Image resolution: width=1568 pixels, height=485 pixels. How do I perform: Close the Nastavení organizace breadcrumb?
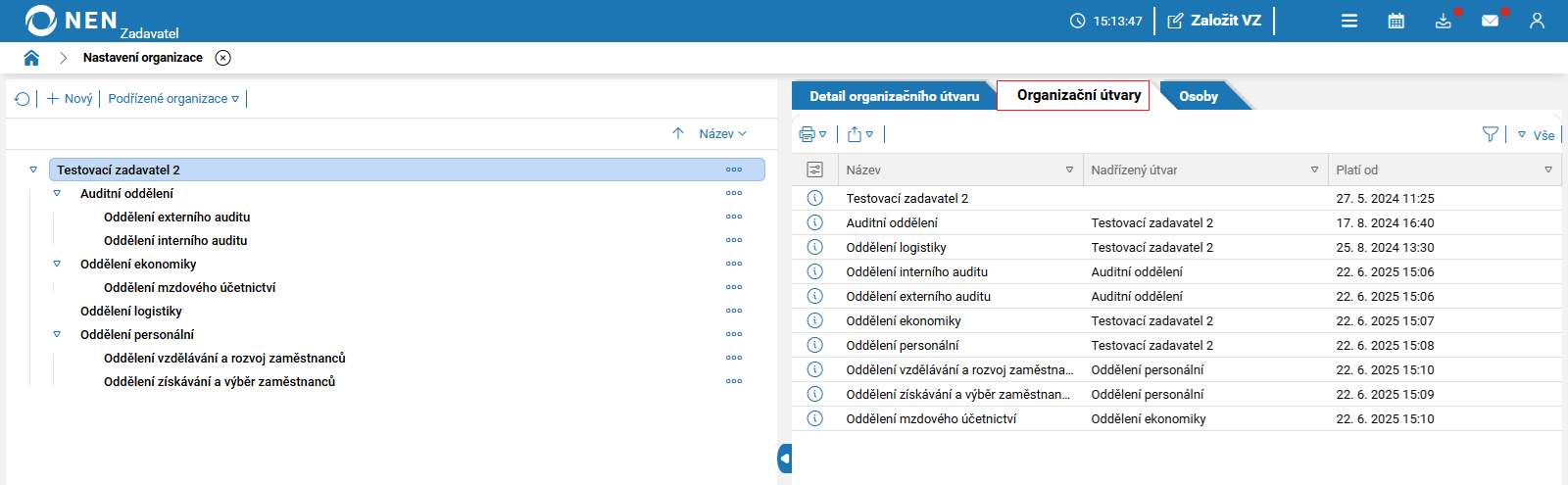click(x=223, y=58)
